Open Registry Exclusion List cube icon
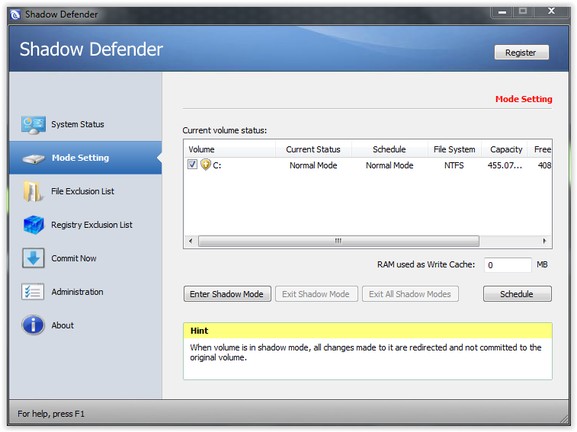This screenshot has width=577, height=432. click(x=33, y=225)
